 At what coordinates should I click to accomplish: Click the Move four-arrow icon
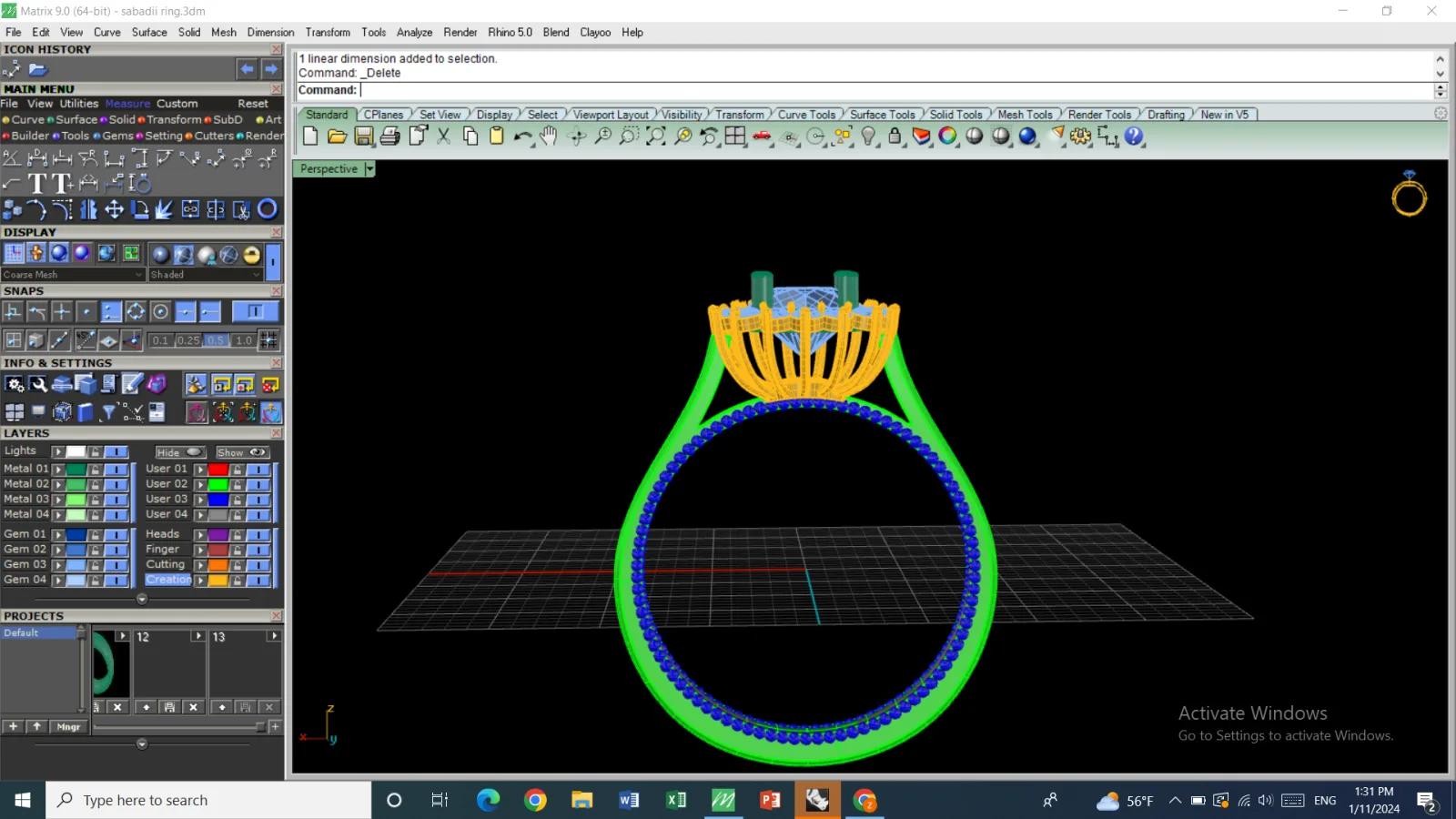(x=114, y=209)
